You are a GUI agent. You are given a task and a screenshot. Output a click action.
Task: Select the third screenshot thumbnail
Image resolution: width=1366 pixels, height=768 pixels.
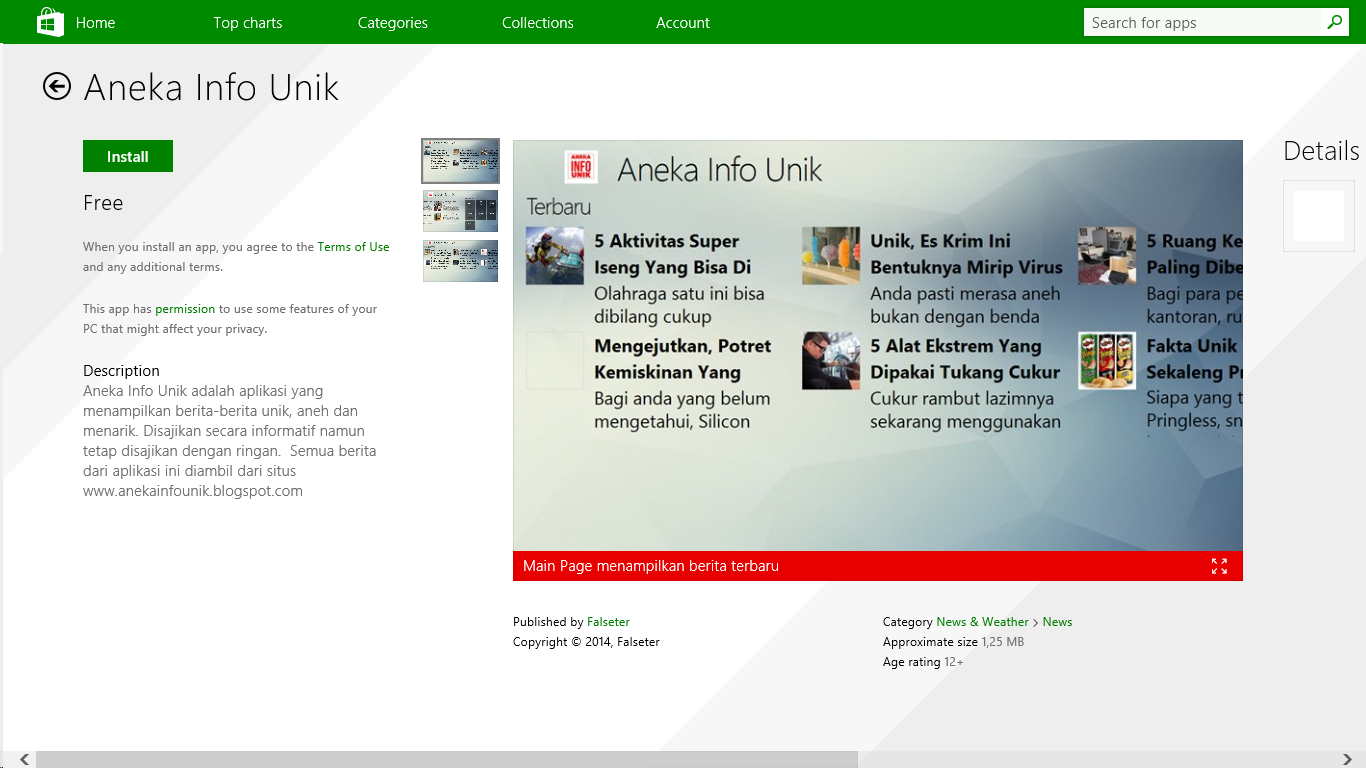pyautogui.click(x=461, y=261)
